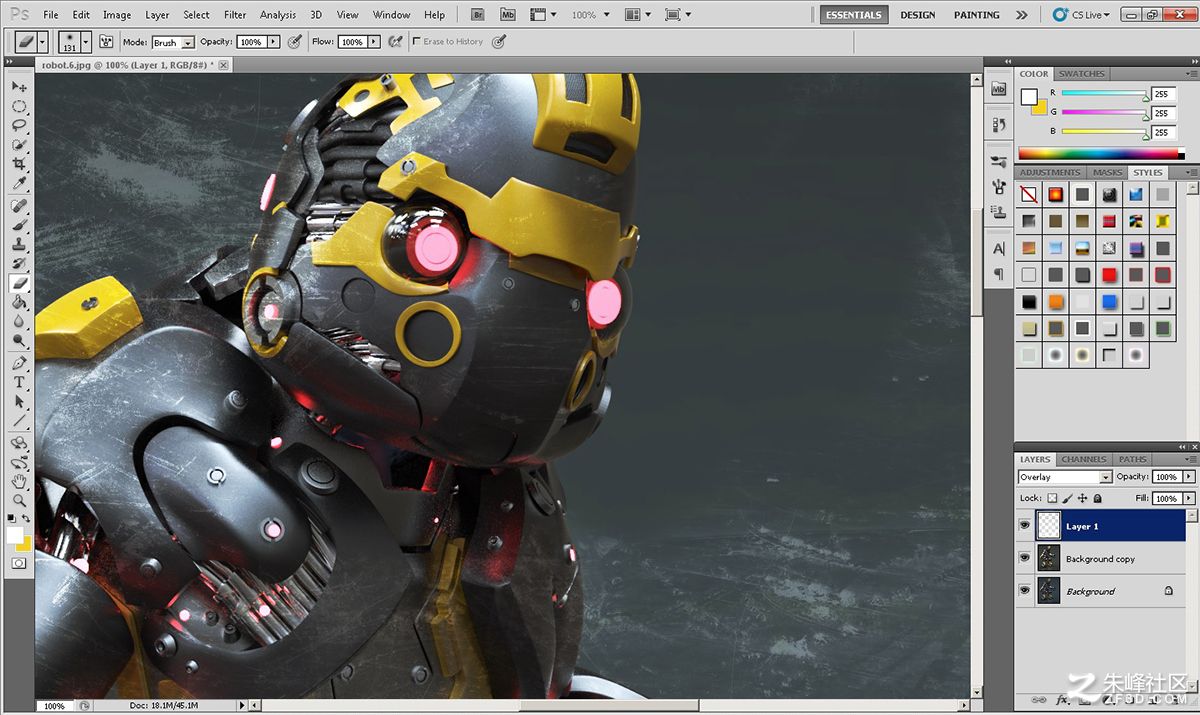Image resolution: width=1200 pixels, height=715 pixels.
Task: Select the Crop tool
Action: tap(19, 164)
